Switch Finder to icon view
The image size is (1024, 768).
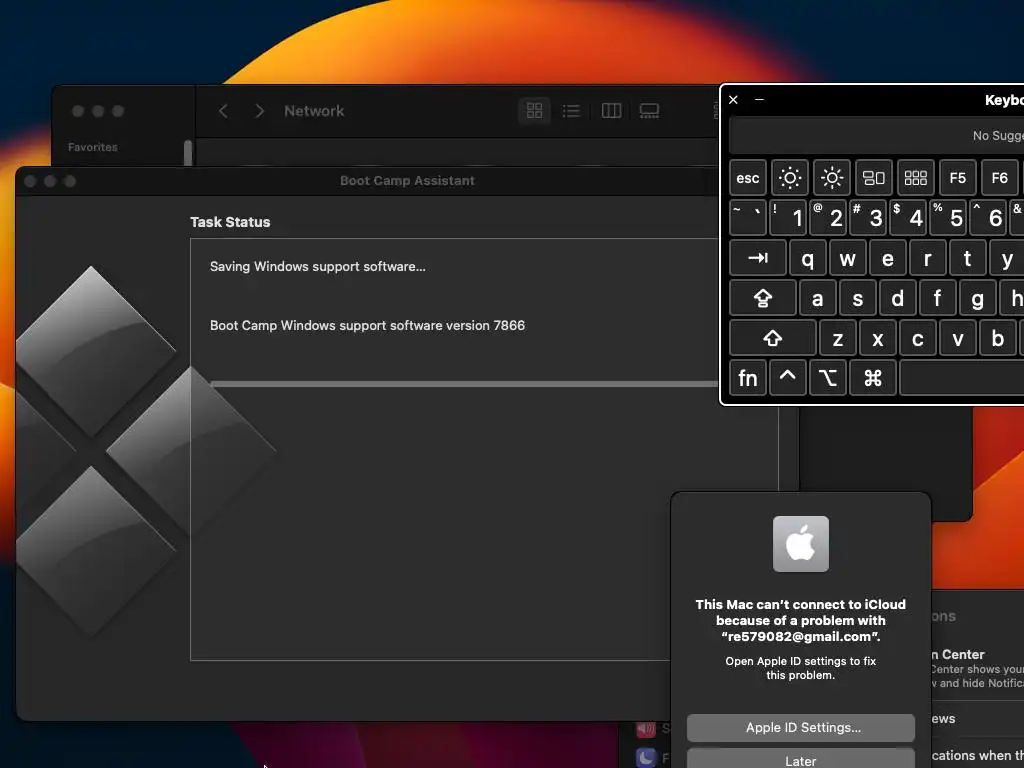coord(534,111)
